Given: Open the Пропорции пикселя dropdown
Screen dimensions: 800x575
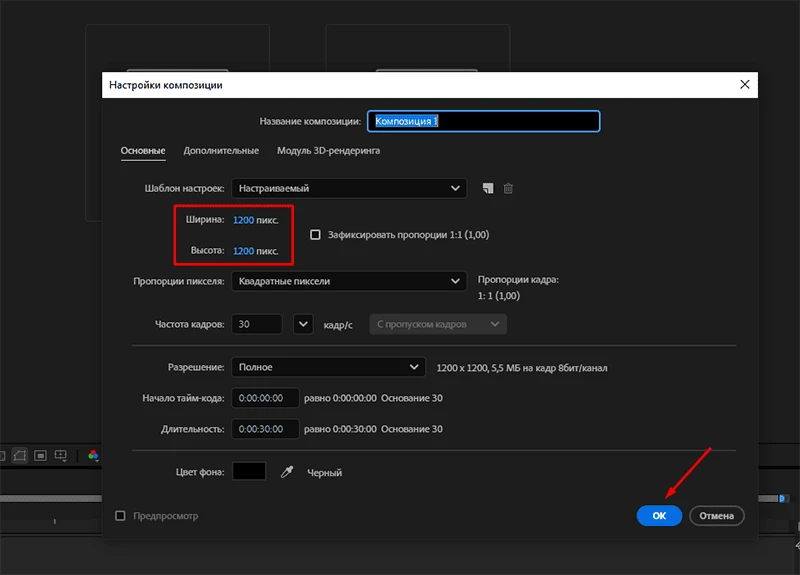Looking at the screenshot, I should [349, 281].
